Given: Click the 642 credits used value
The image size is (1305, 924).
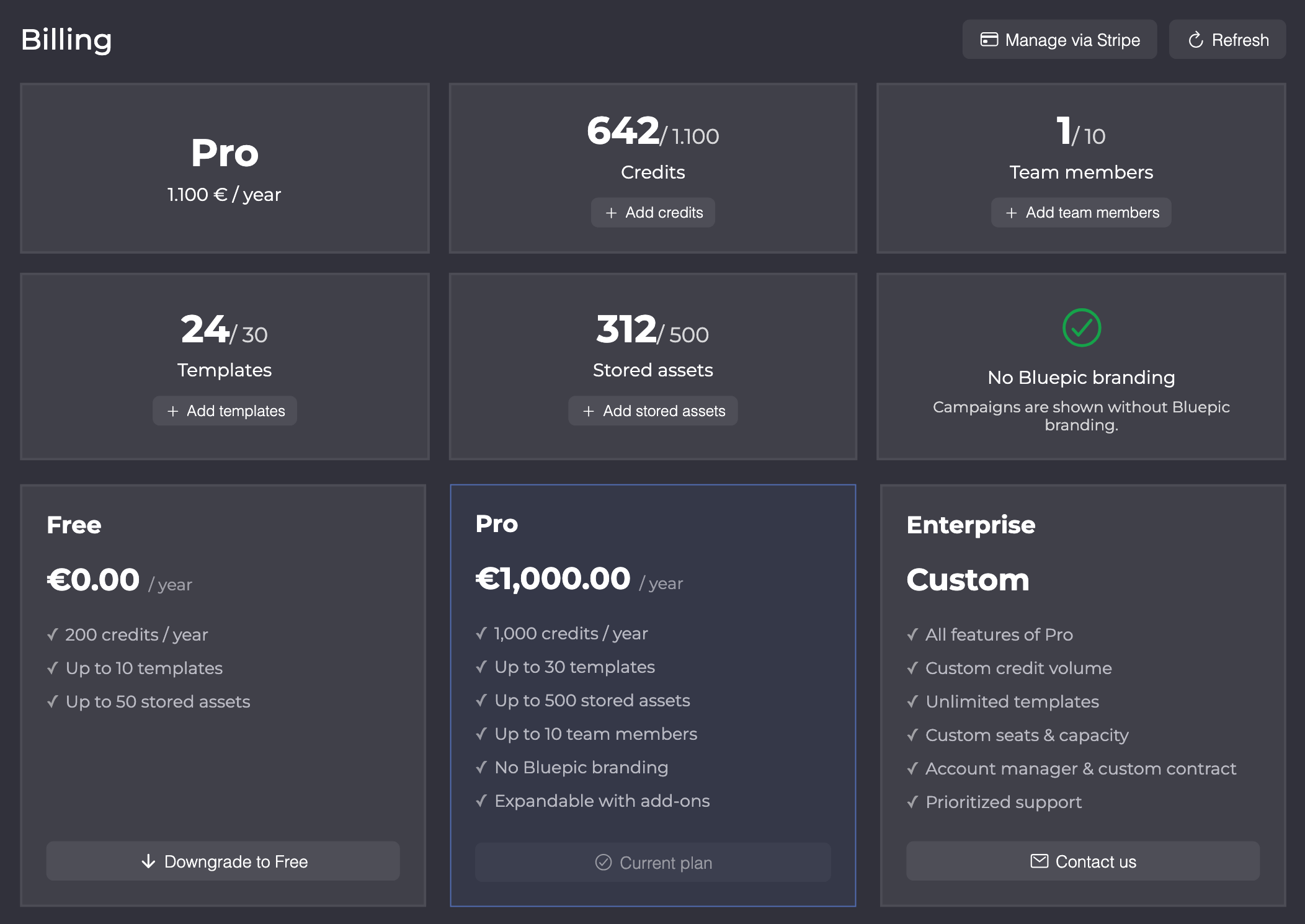Looking at the screenshot, I should click(x=623, y=131).
